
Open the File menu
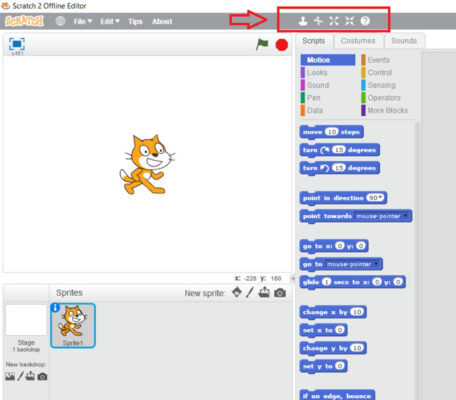point(83,21)
